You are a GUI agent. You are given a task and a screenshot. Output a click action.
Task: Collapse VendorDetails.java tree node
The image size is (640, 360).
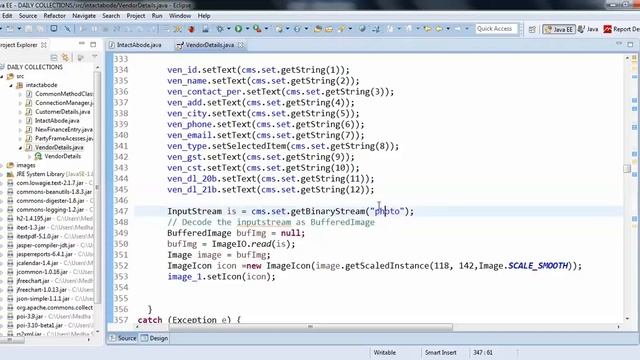click(20, 147)
